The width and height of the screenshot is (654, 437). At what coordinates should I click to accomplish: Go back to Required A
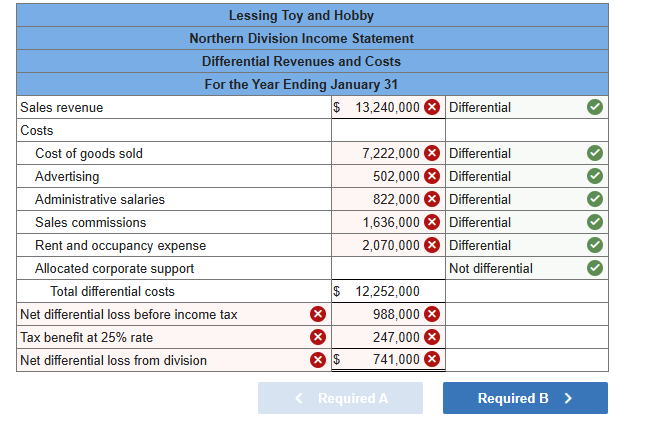tap(341, 398)
